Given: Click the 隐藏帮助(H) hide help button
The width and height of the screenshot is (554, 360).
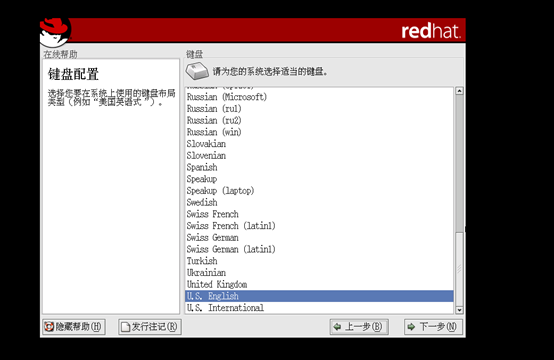Looking at the screenshot, I should [73, 327].
